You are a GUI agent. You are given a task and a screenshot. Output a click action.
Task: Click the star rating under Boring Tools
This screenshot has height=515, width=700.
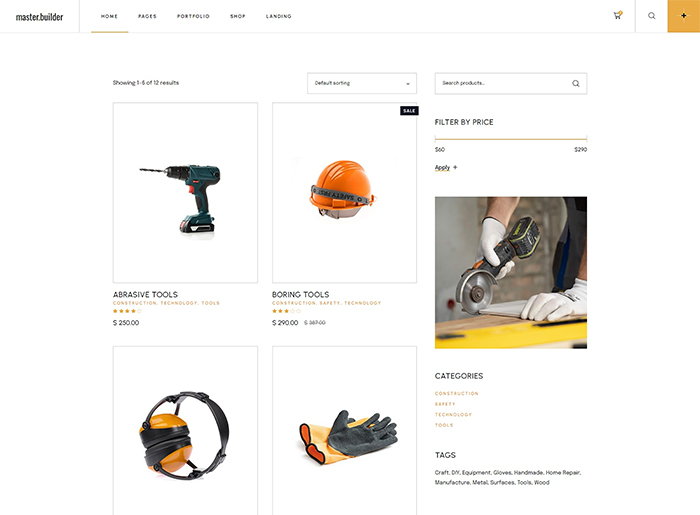[x=286, y=311]
